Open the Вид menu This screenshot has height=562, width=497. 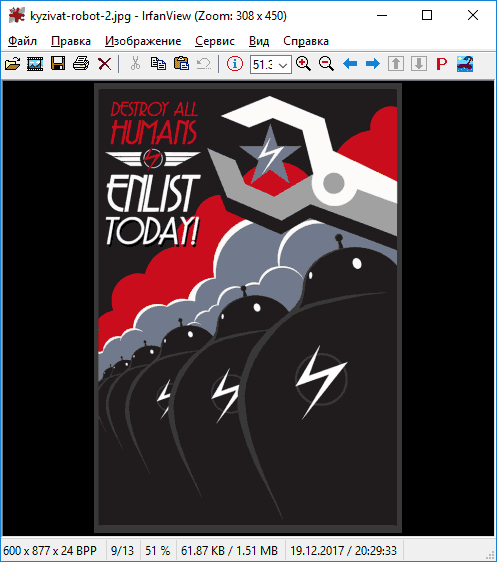(x=259, y=41)
